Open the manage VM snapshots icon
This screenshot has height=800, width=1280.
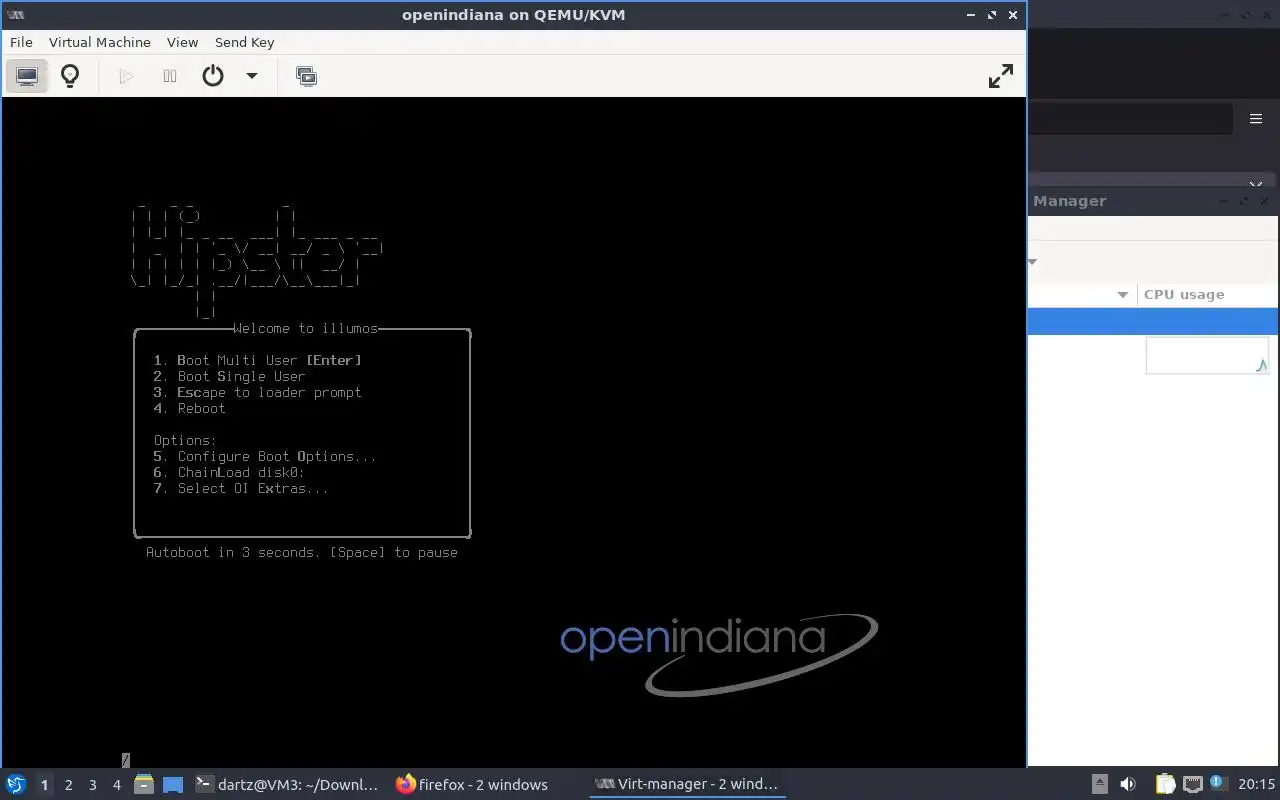(307, 76)
